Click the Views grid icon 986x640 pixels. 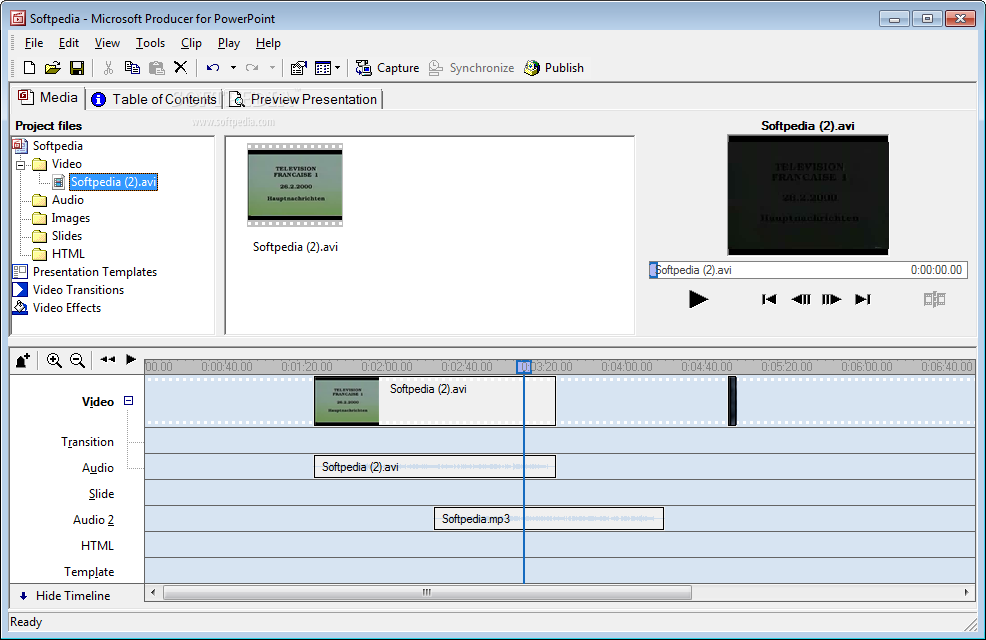click(323, 68)
